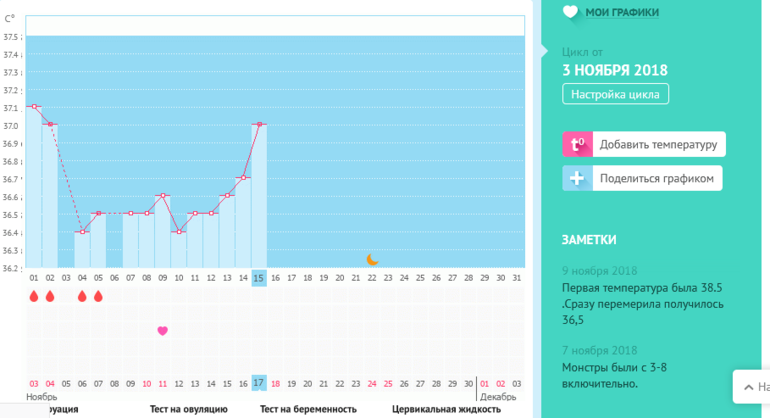Viewport: 770px width, 418px height.
Task: Click the orange moon icon on day 22
Action: click(x=372, y=259)
